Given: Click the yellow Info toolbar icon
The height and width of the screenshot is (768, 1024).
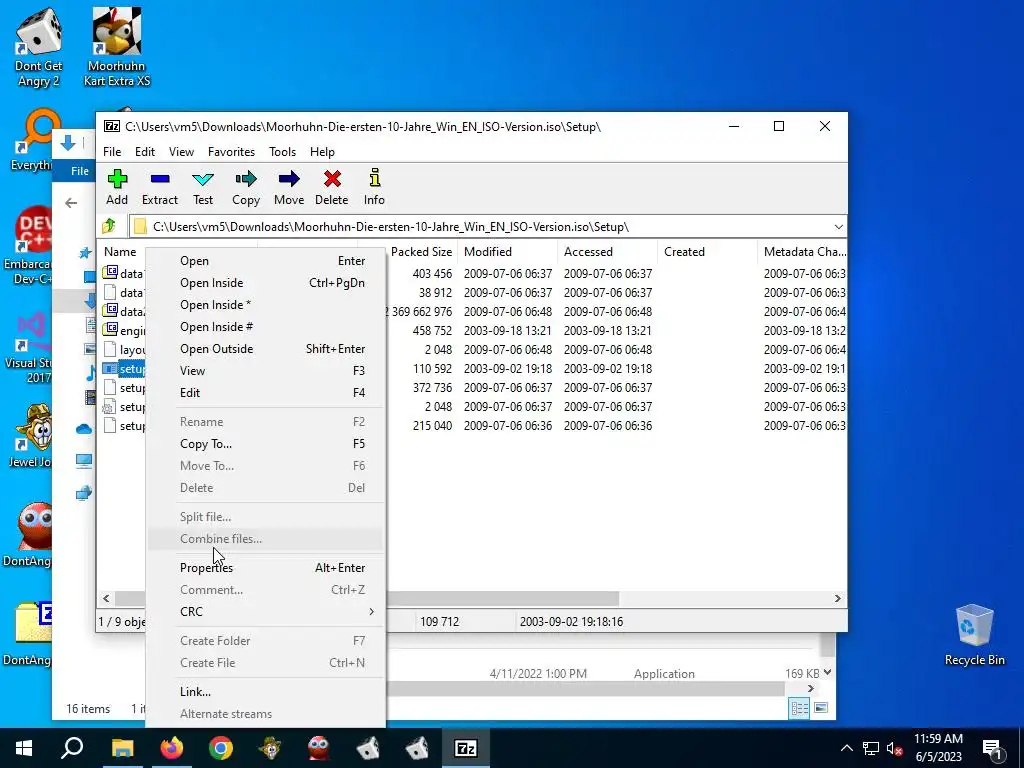Looking at the screenshot, I should click(374, 178).
